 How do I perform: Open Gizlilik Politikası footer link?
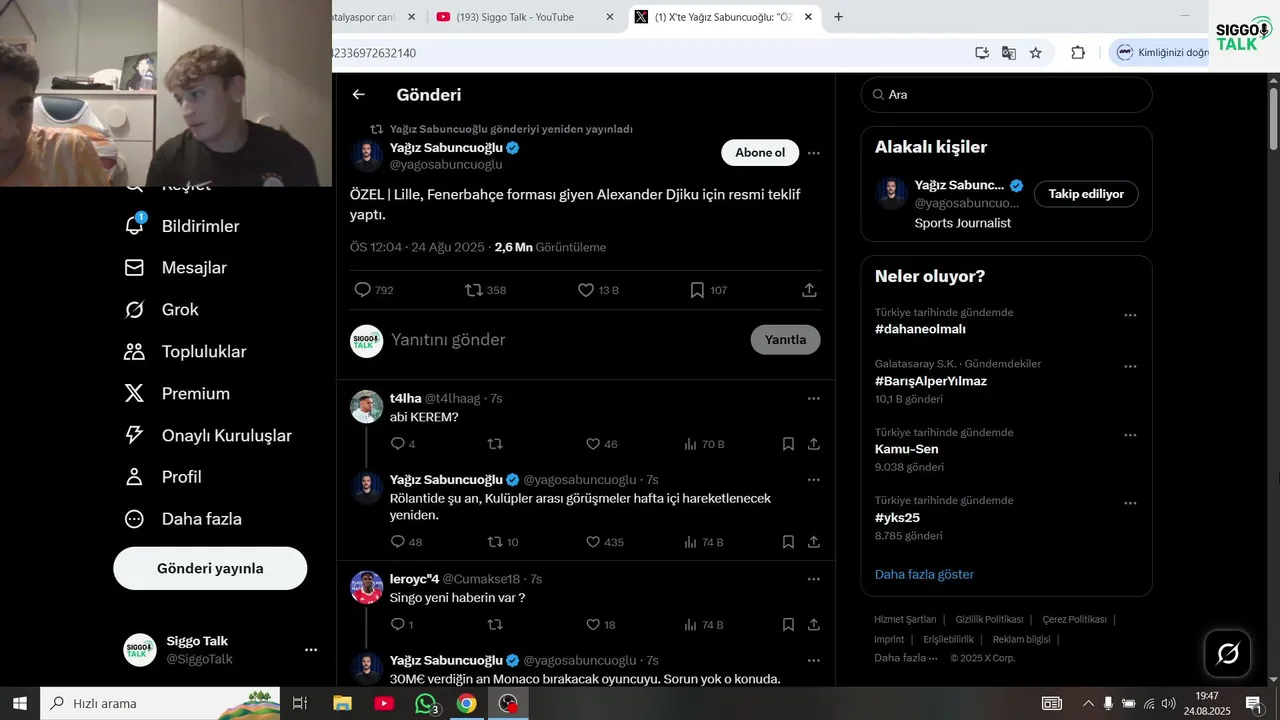[x=989, y=619]
